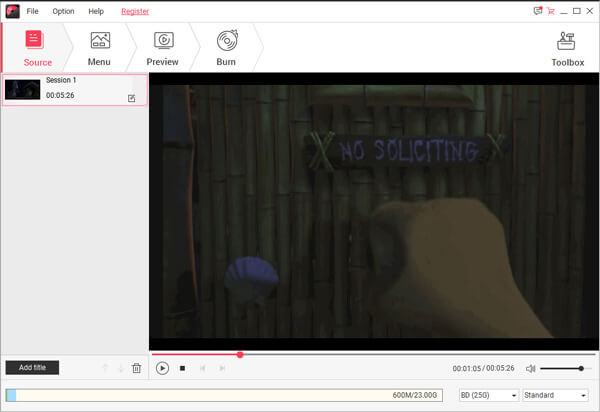The image size is (600, 412).
Task: Click the Session 1 title text
Action: click(61, 80)
